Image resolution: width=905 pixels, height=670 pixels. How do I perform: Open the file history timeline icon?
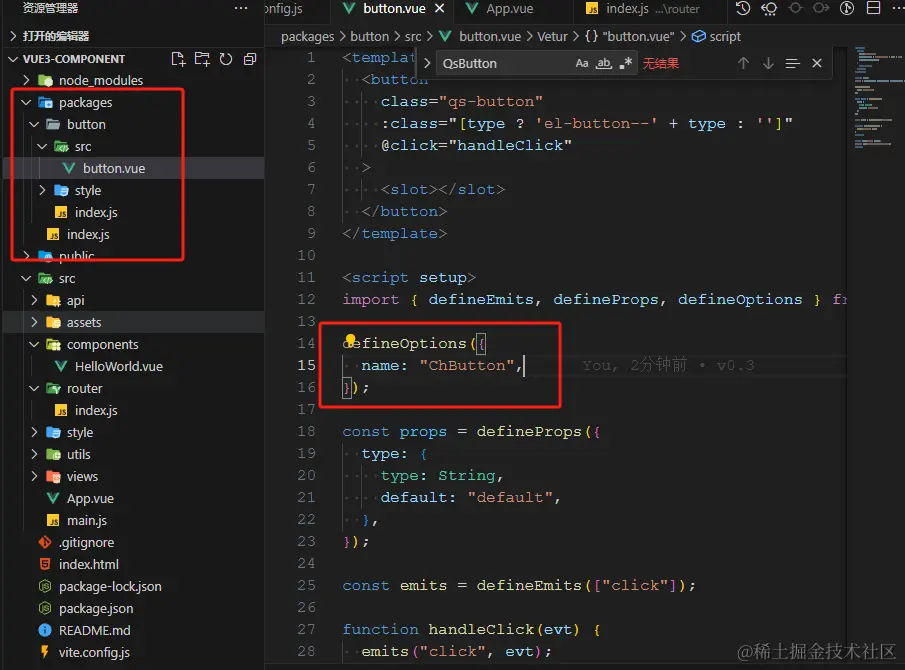click(x=743, y=8)
